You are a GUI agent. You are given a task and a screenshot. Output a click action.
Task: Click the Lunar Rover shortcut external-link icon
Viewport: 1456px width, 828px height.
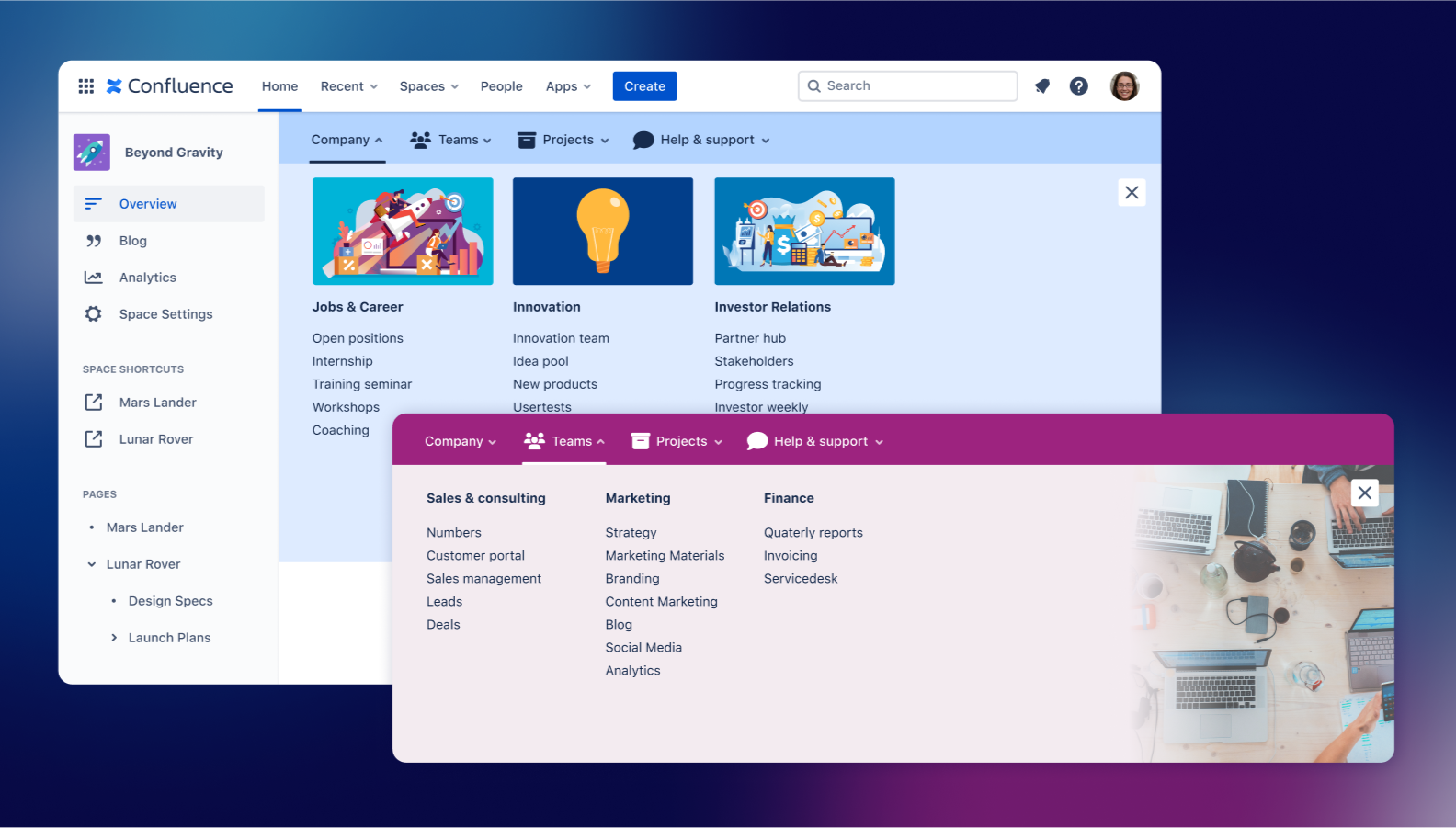coord(94,439)
